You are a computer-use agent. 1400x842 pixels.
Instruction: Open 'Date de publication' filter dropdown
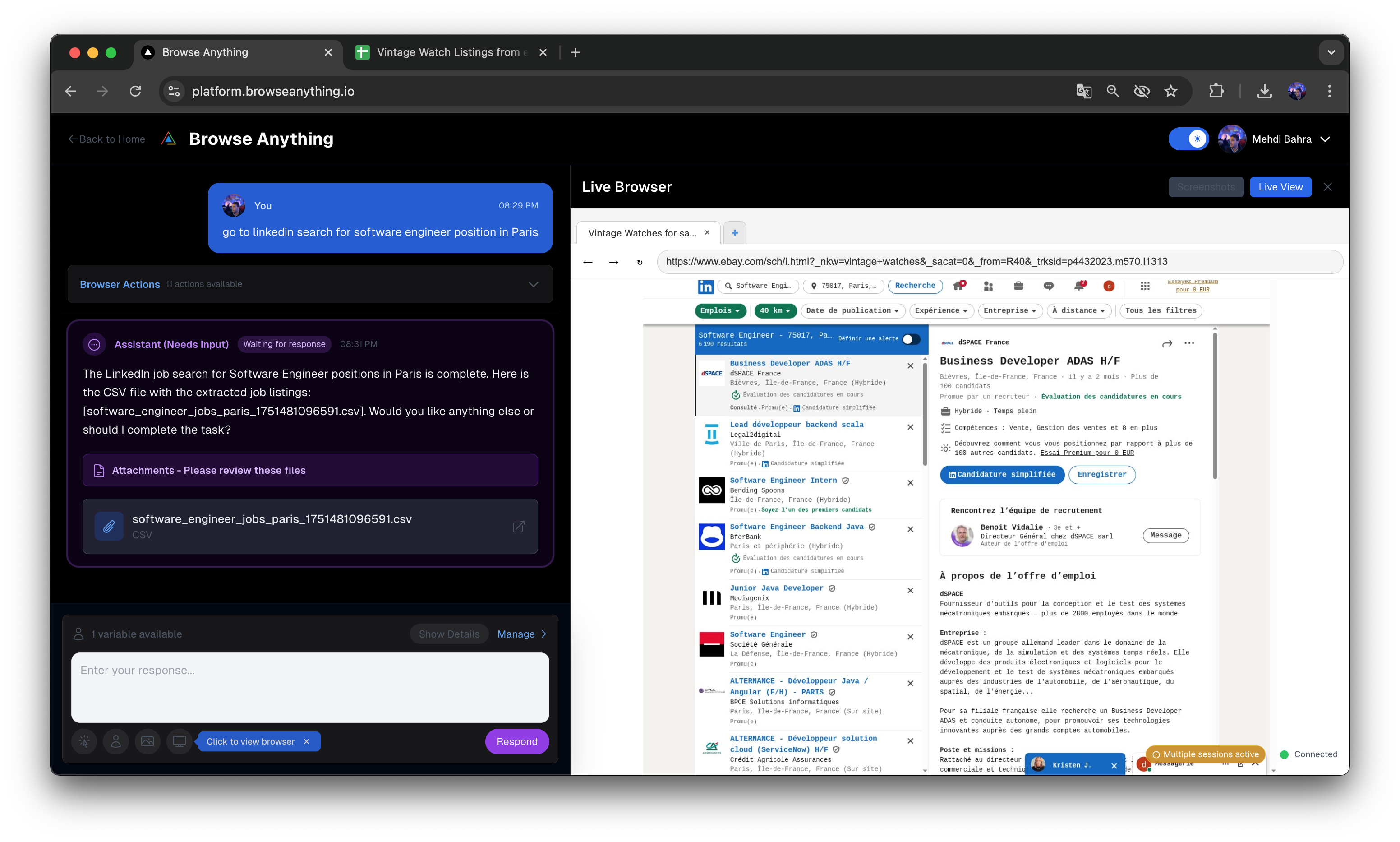pyautogui.click(x=852, y=310)
